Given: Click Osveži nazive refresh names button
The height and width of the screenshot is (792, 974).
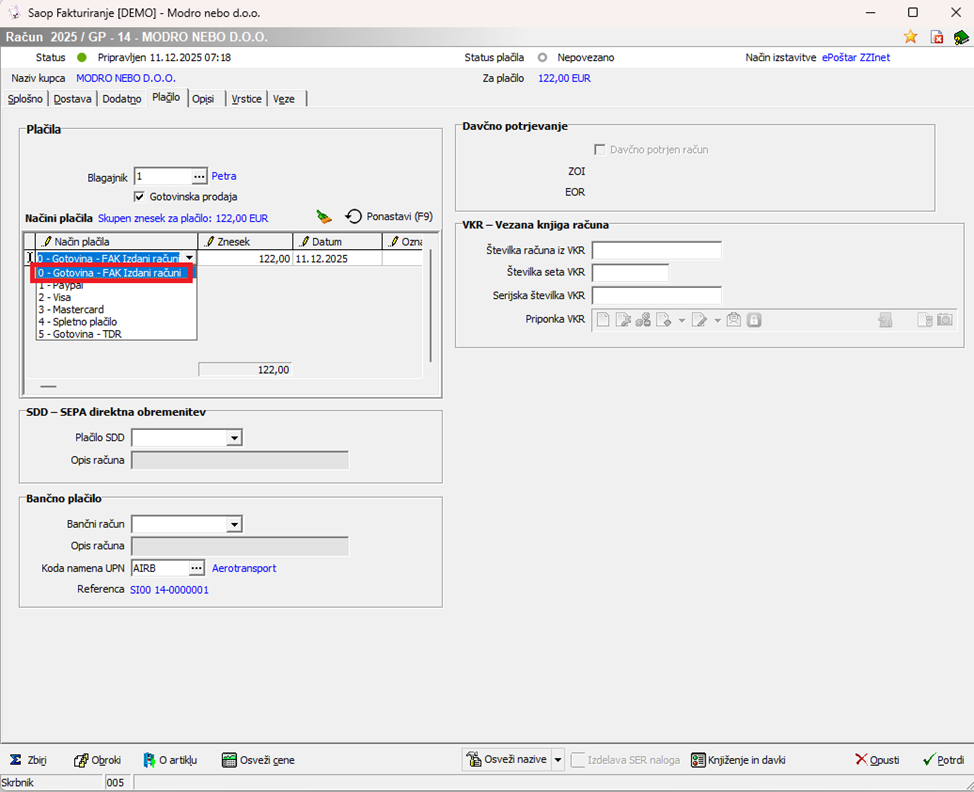Looking at the screenshot, I should 507,759.
